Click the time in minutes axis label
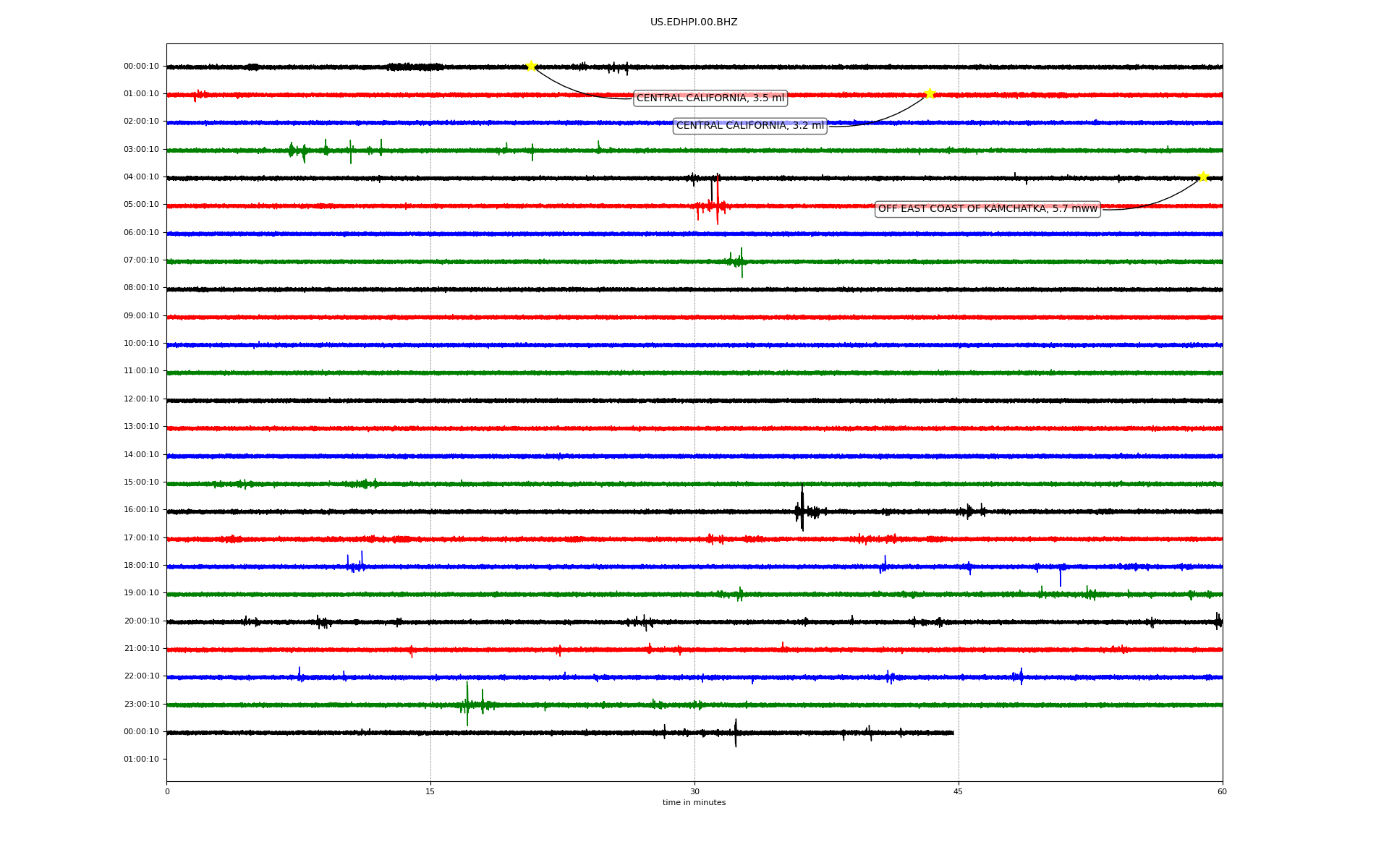 [693, 802]
